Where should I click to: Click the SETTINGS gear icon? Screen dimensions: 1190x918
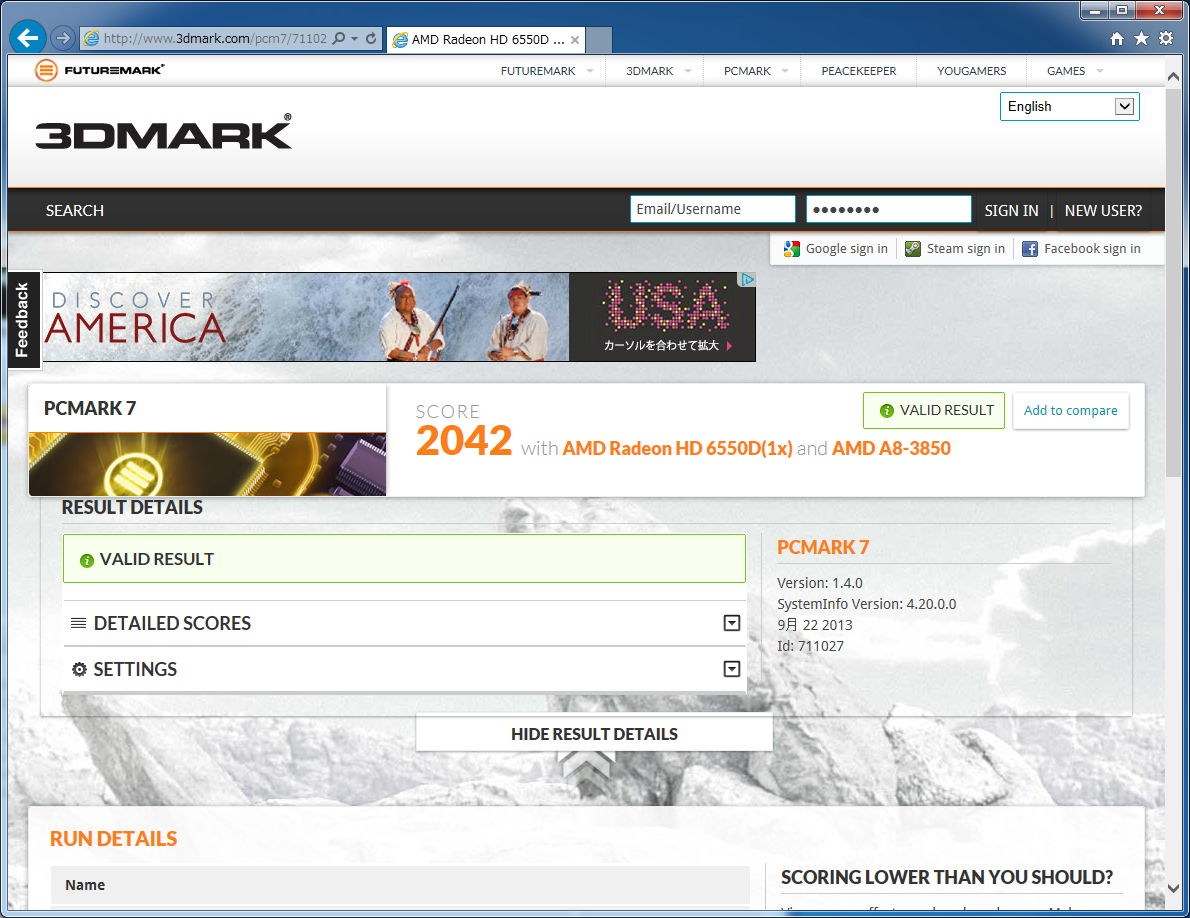click(79, 669)
